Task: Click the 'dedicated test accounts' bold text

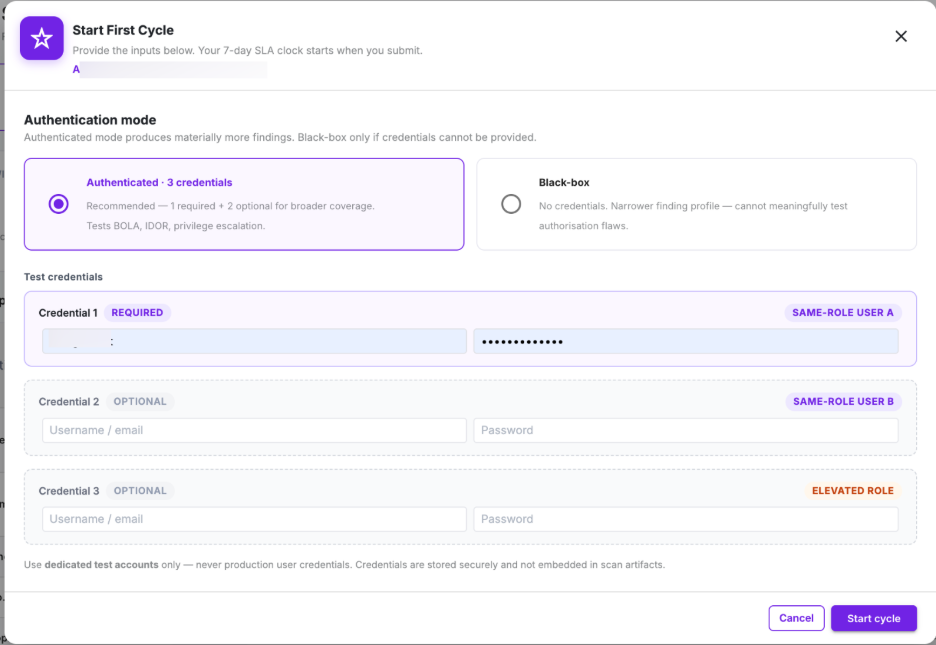Action: [101, 564]
